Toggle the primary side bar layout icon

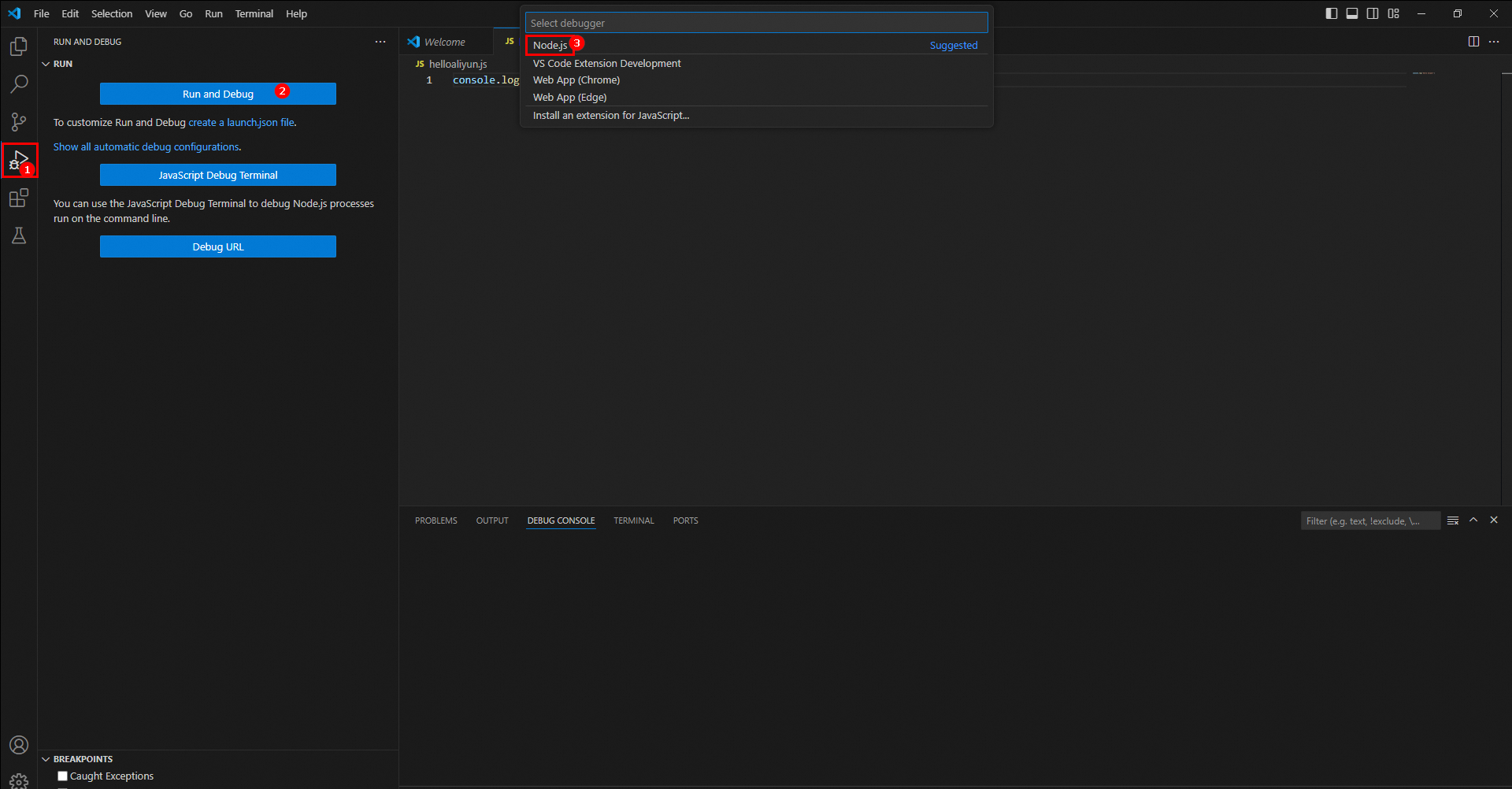[1332, 13]
